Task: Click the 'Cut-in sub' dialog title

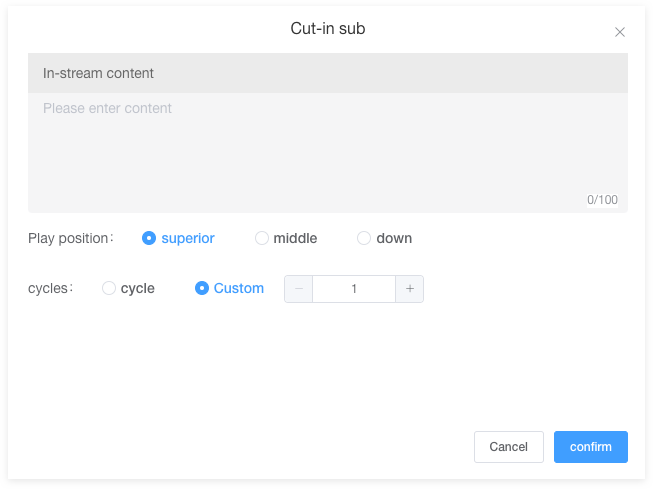Action: coord(327,29)
